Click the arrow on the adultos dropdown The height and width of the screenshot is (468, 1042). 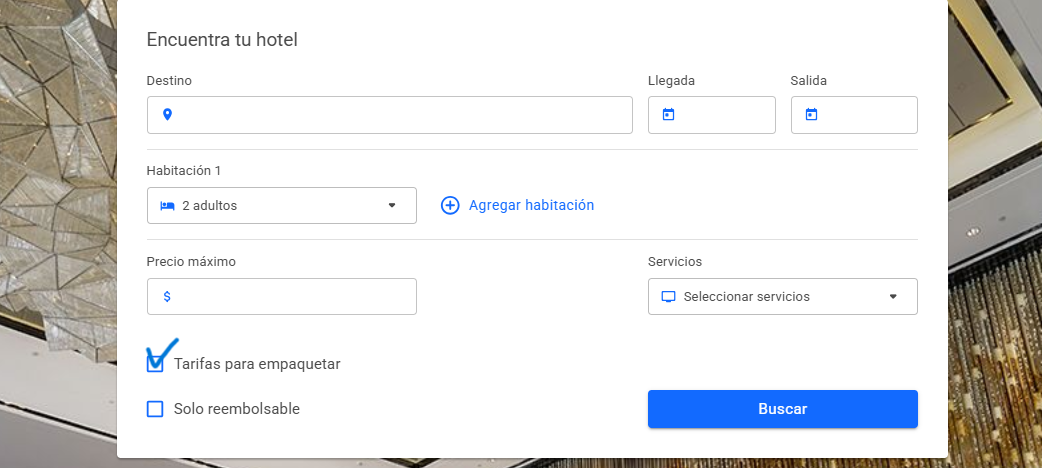tap(392, 205)
